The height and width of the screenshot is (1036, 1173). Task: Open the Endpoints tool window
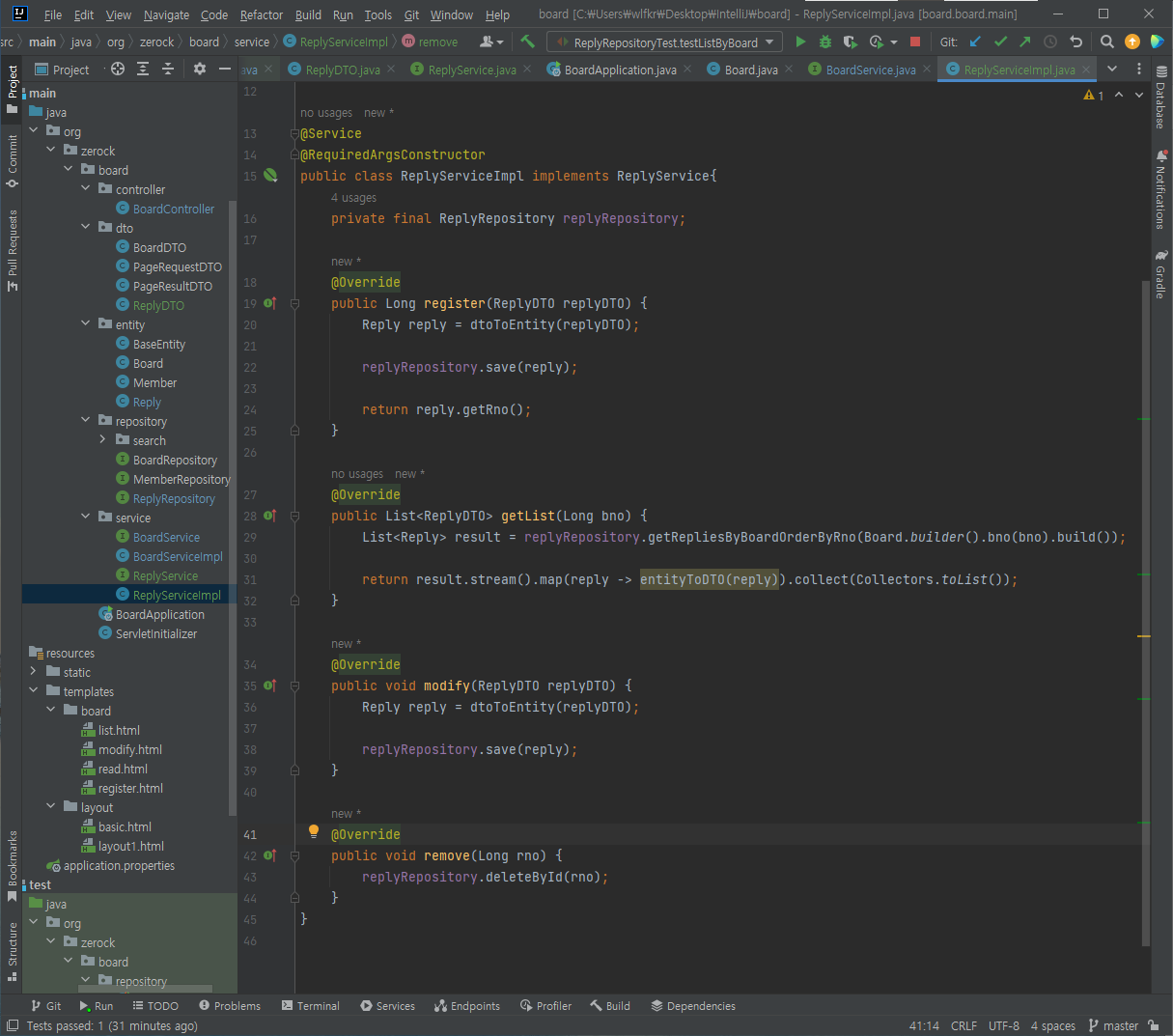pyautogui.click(x=467, y=1006)
